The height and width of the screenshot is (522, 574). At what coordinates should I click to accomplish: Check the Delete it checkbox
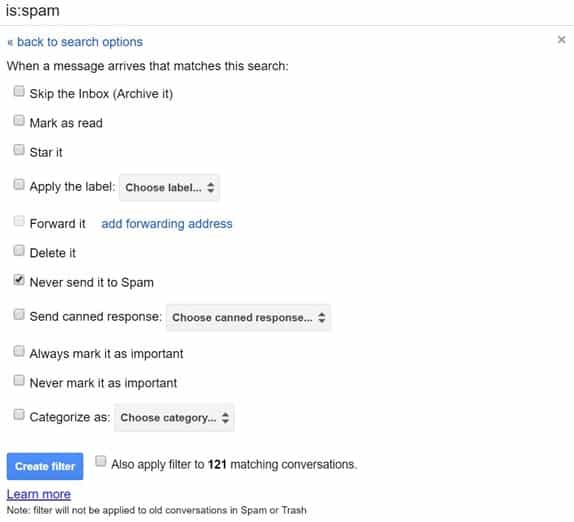point(19,250)
